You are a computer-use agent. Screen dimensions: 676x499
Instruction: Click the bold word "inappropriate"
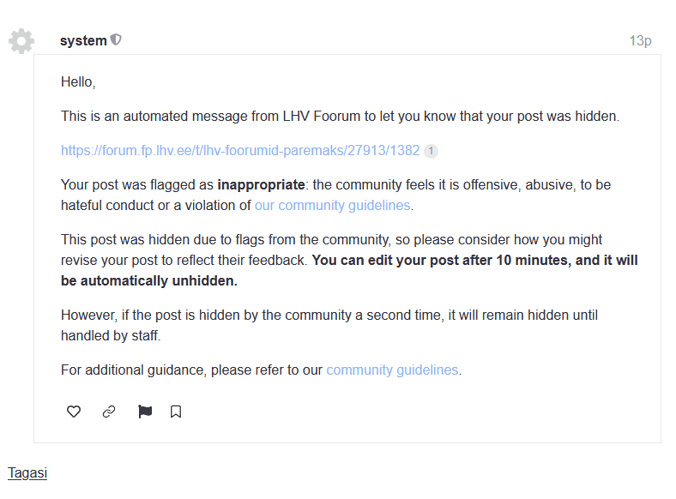coord(262,185)
